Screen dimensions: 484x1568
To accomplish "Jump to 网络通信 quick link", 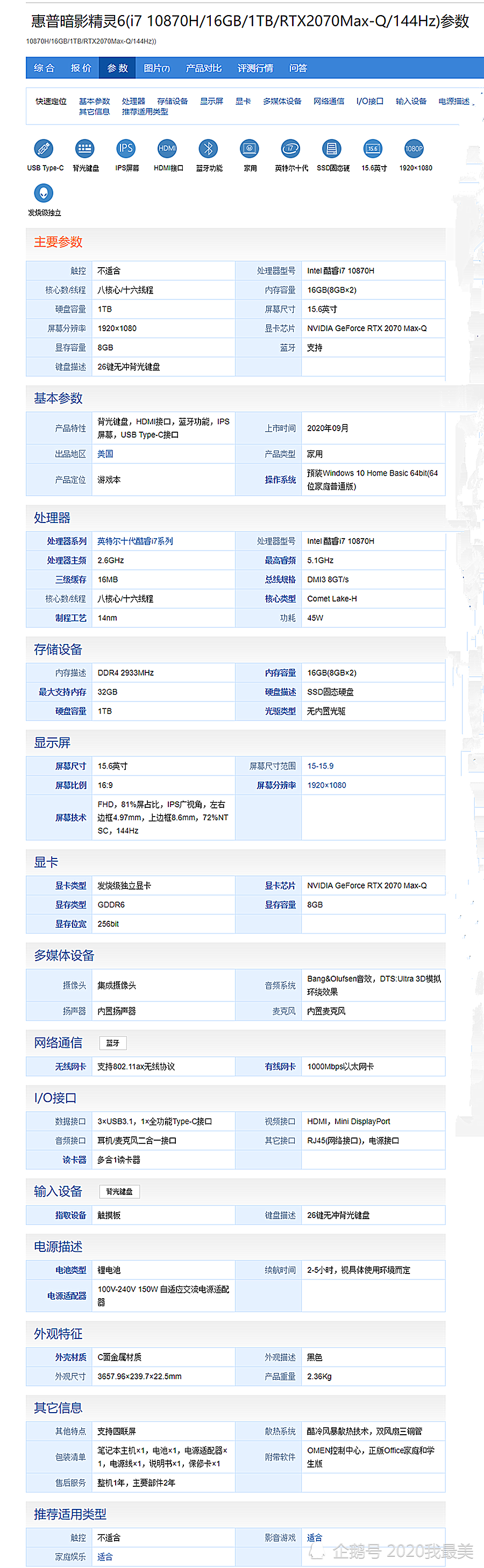I will [329, 102].
